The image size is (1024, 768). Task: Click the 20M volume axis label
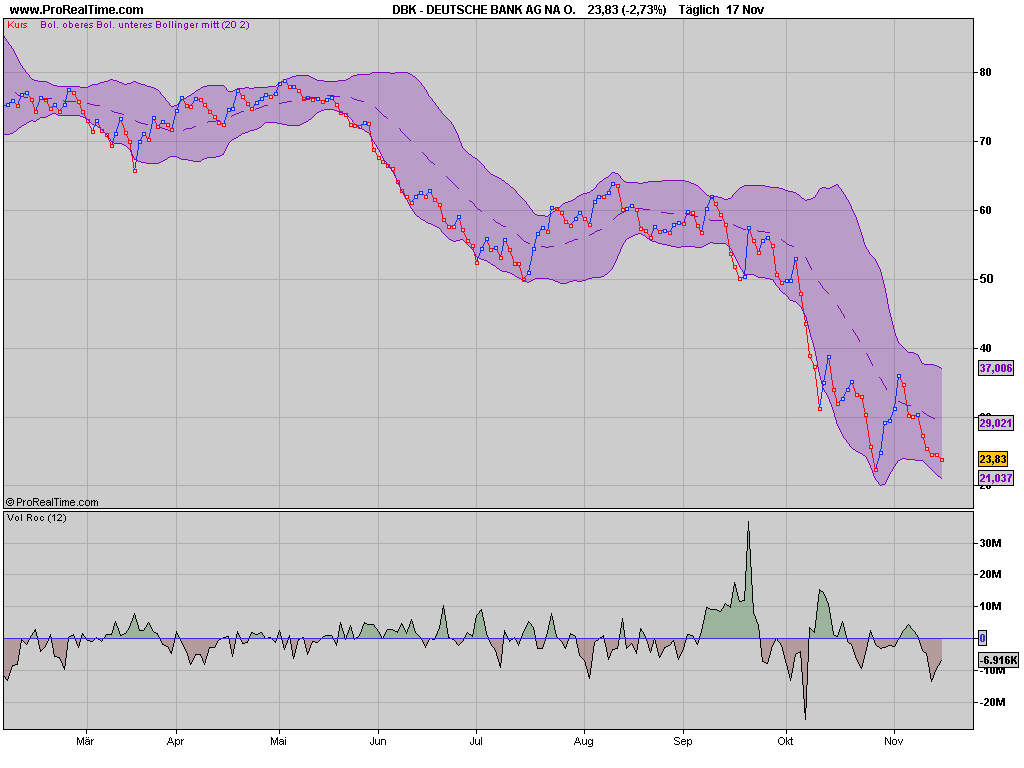point(990,575)
